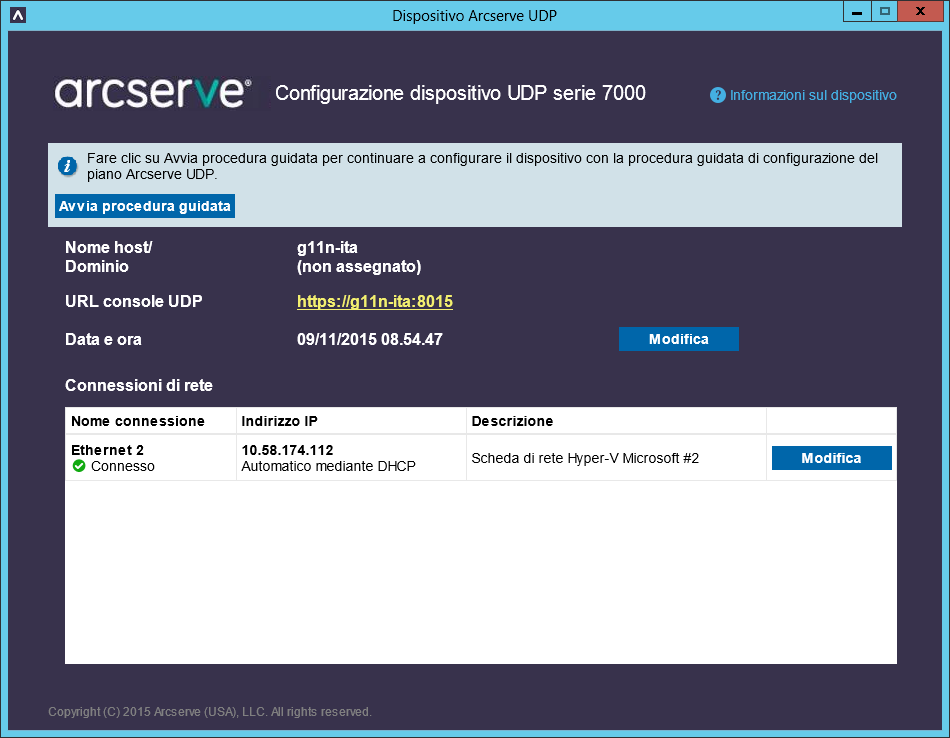This screenshot has width=950, height=738.
Task: Open Informazioni sul dispositivo link
Action: pos(812,95)
